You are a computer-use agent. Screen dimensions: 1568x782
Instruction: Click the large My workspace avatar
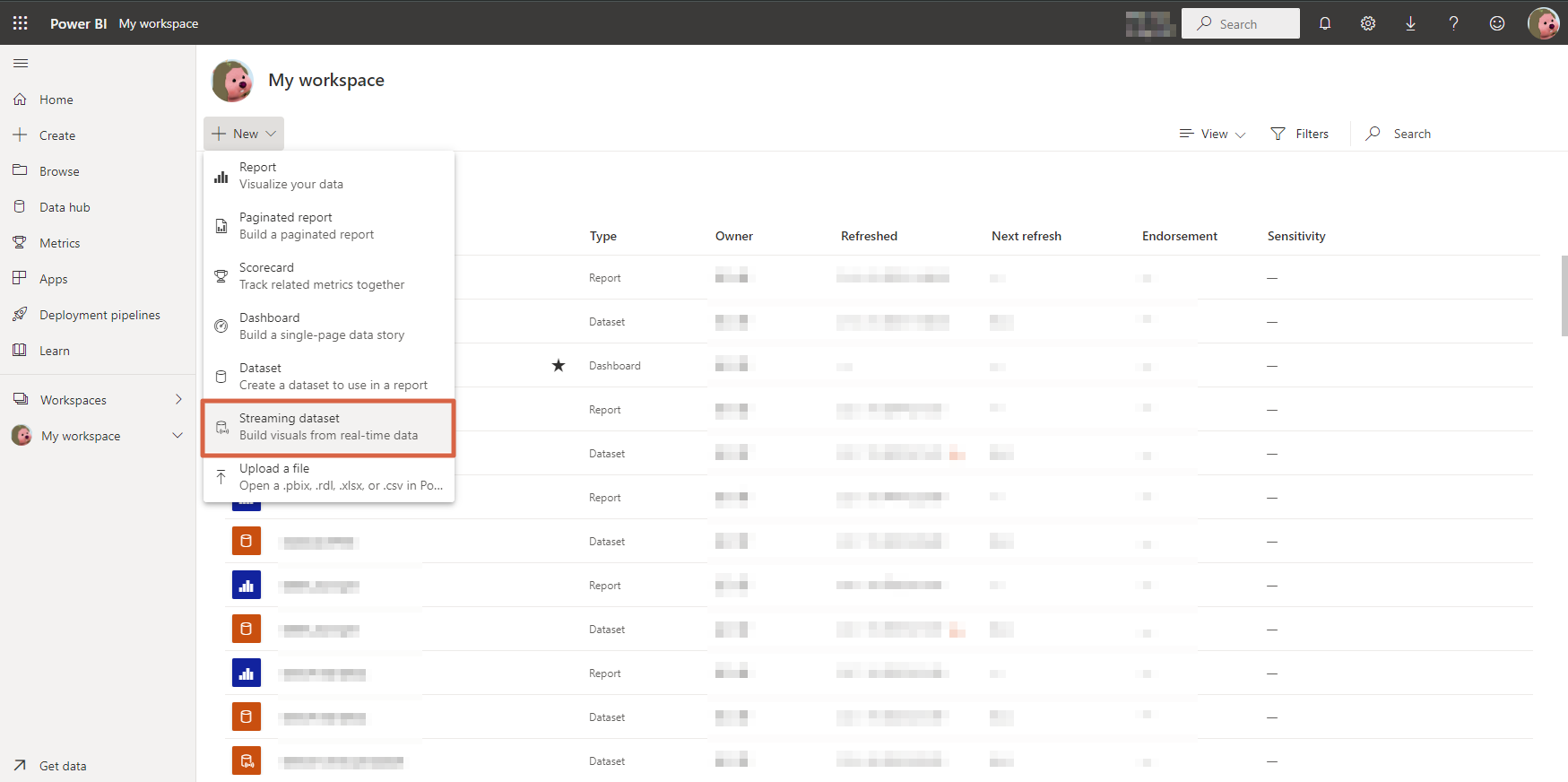[x=232, y=81]
